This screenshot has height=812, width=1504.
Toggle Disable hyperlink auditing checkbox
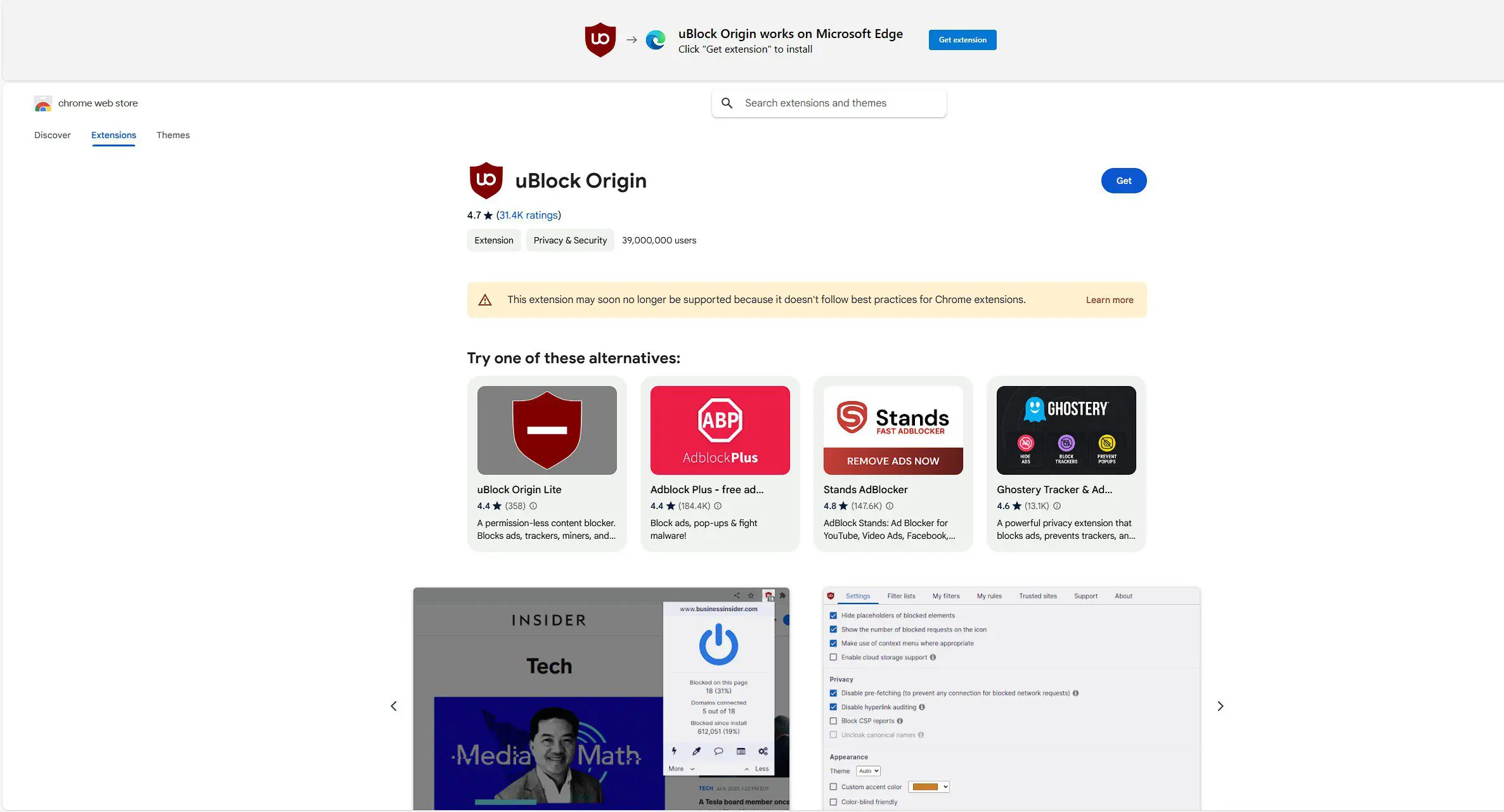[833, 707]
